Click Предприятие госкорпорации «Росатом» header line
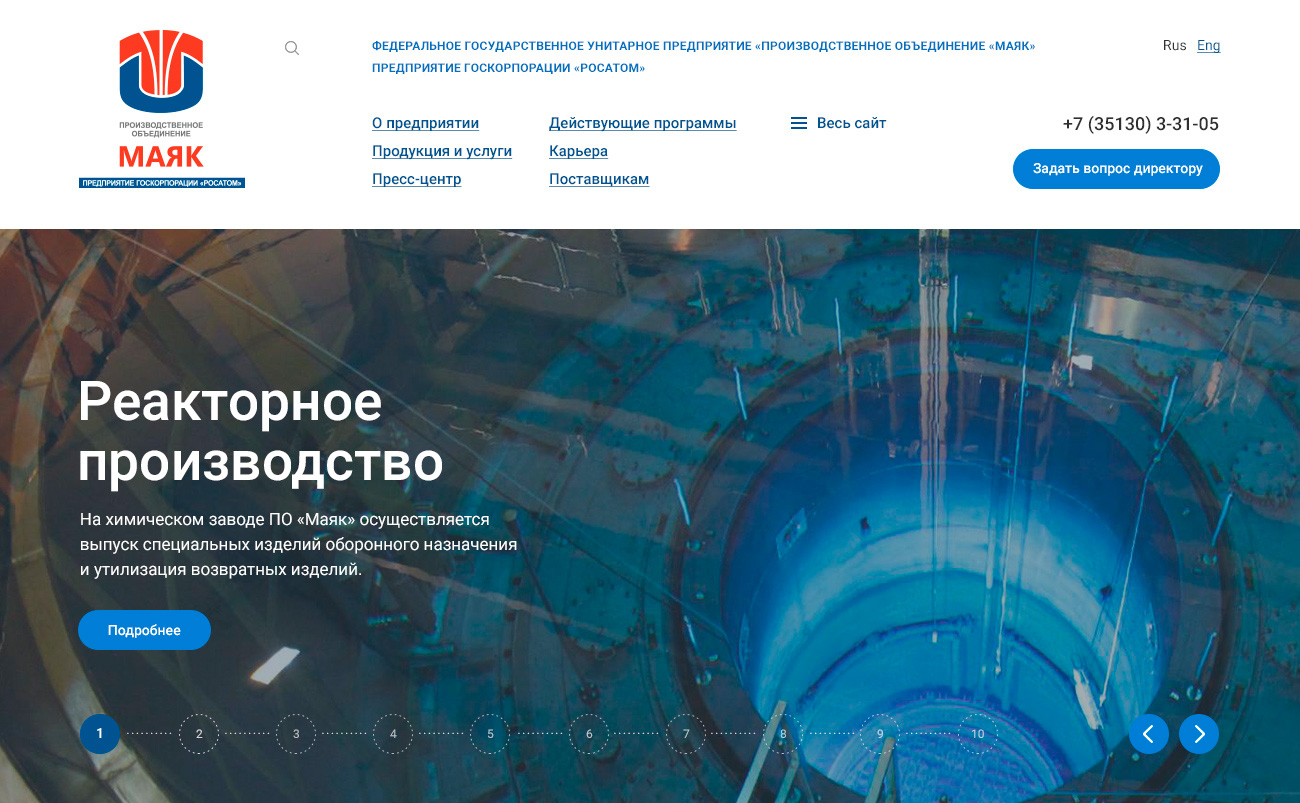Screen dimensions: 1300x803 point(508,68)
